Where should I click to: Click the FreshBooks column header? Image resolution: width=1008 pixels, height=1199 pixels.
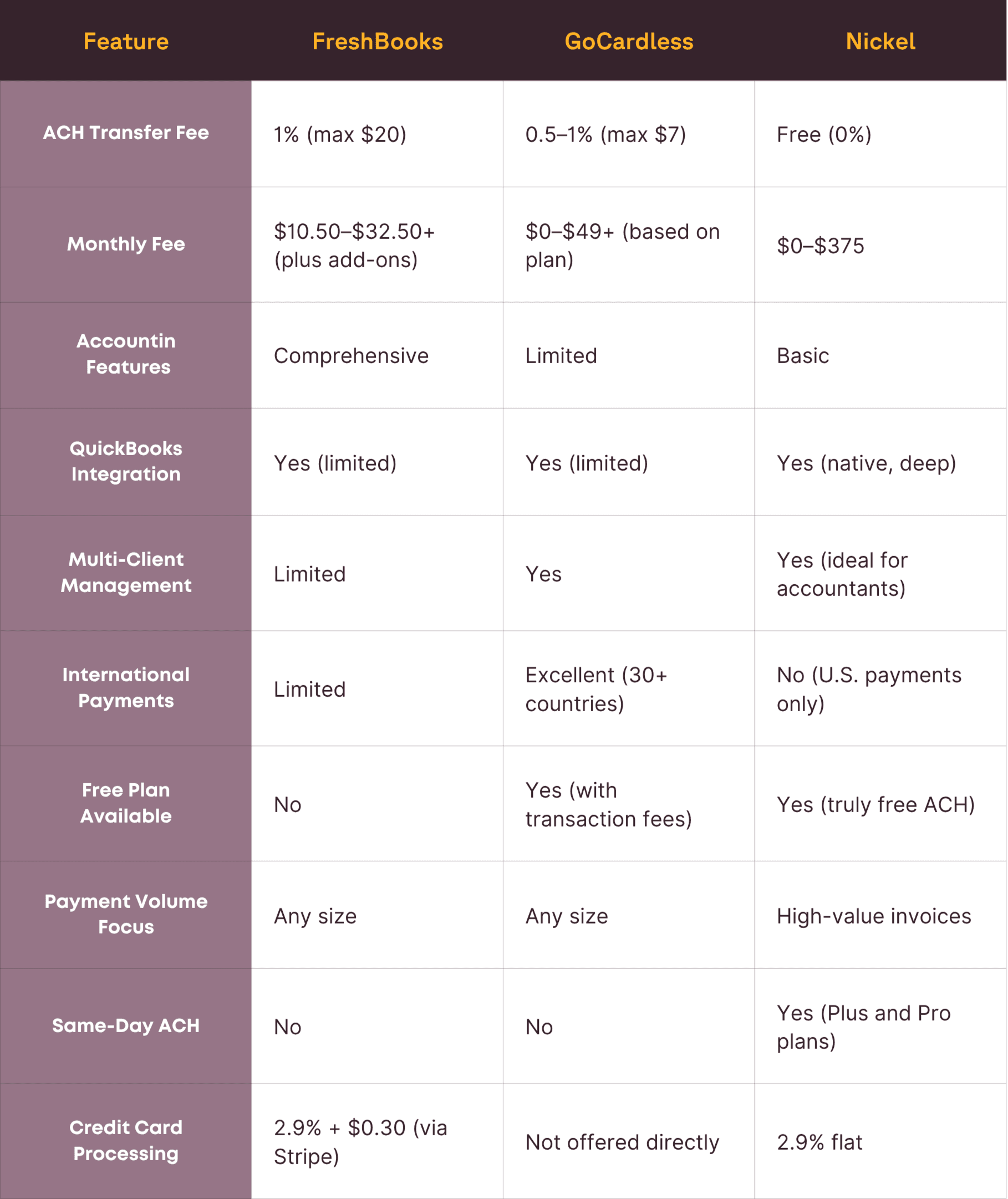pyautogui.click(x=377, y=42)
